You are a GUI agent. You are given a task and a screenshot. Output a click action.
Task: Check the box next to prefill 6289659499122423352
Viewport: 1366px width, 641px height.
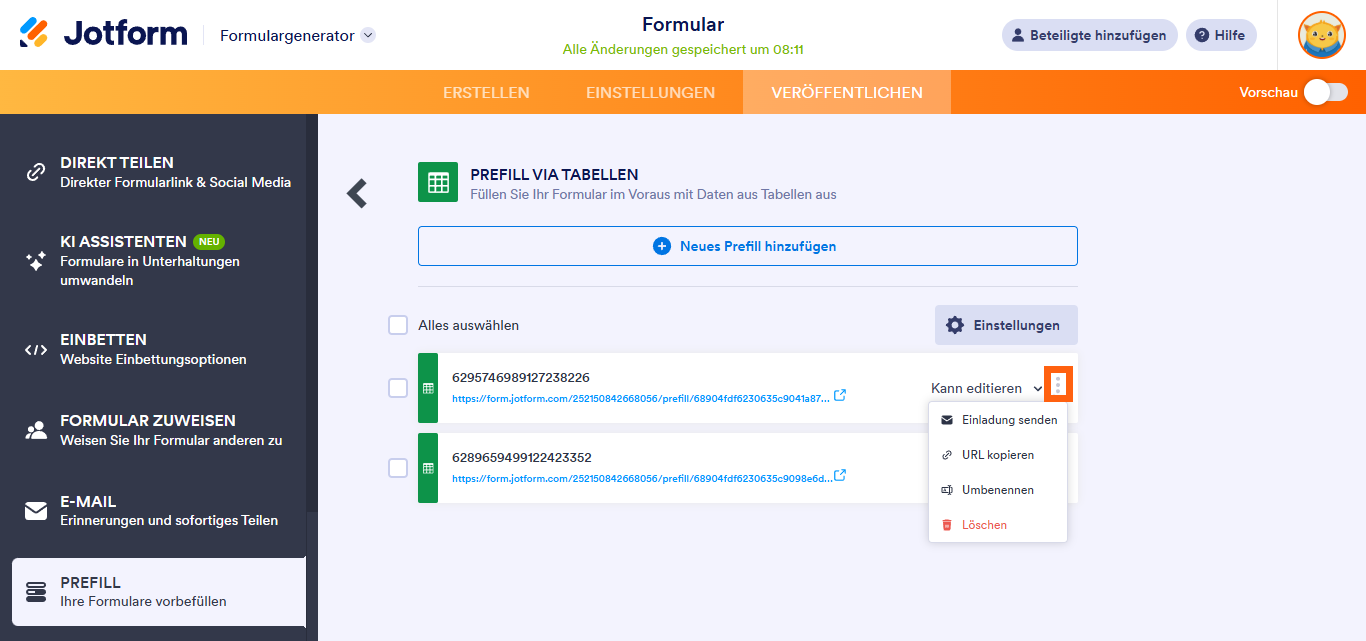coord(397,468)
